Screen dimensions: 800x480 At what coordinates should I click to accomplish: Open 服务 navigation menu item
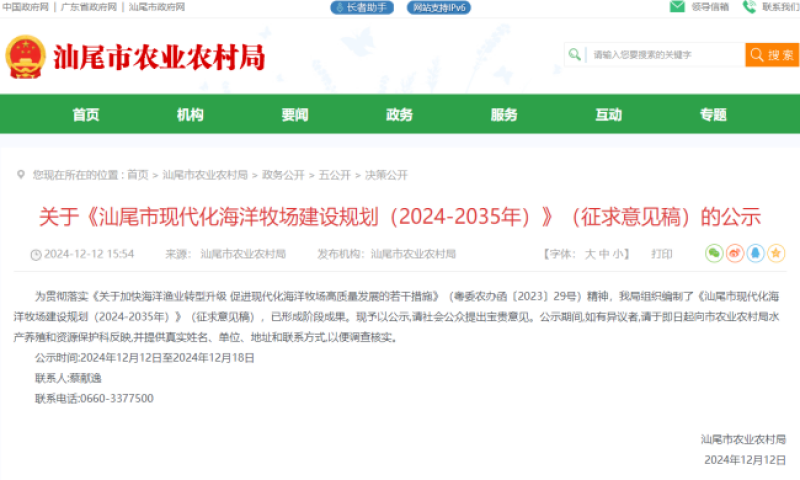(504, 114)
